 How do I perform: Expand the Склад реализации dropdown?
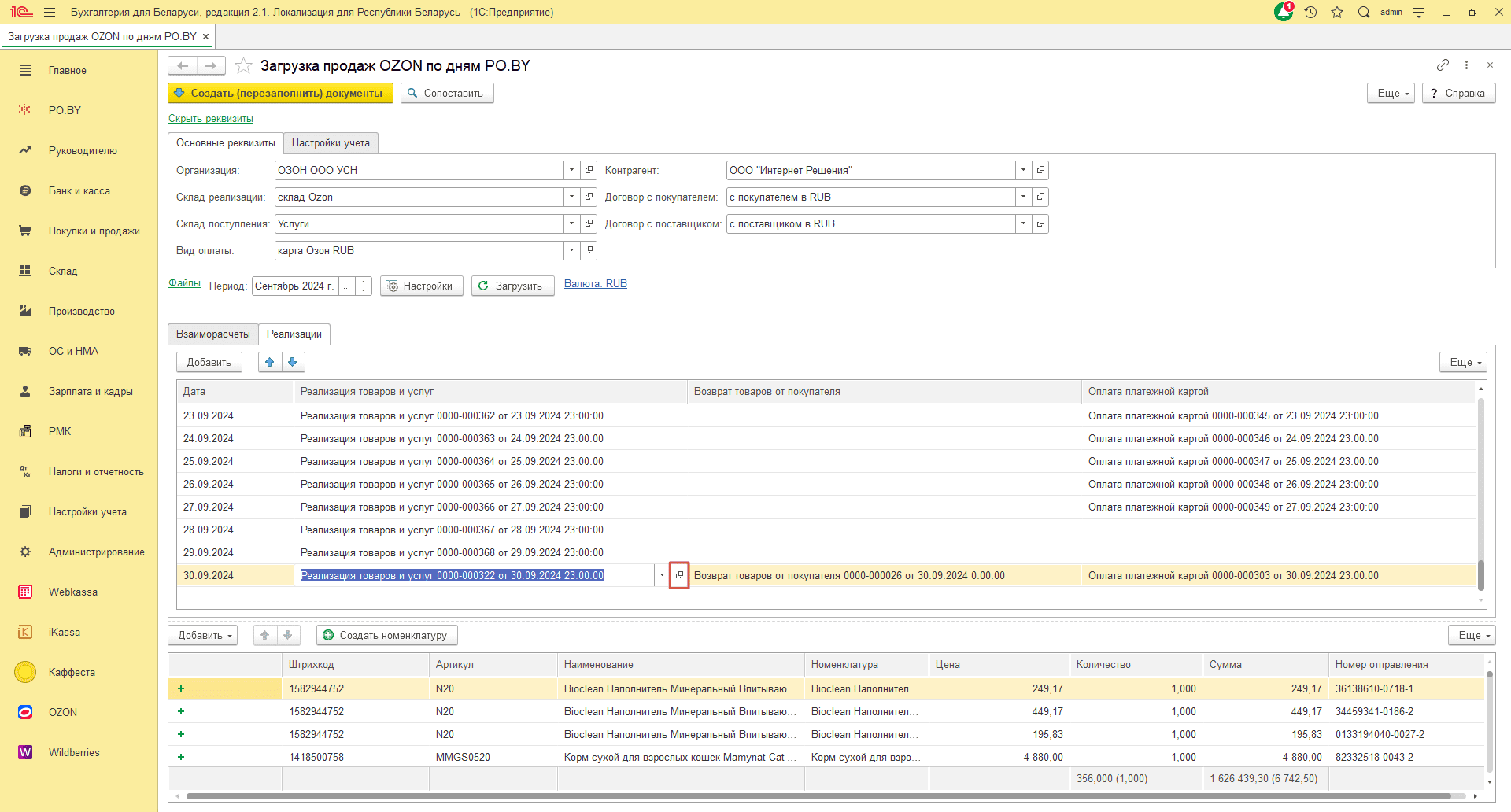point(572,197)
